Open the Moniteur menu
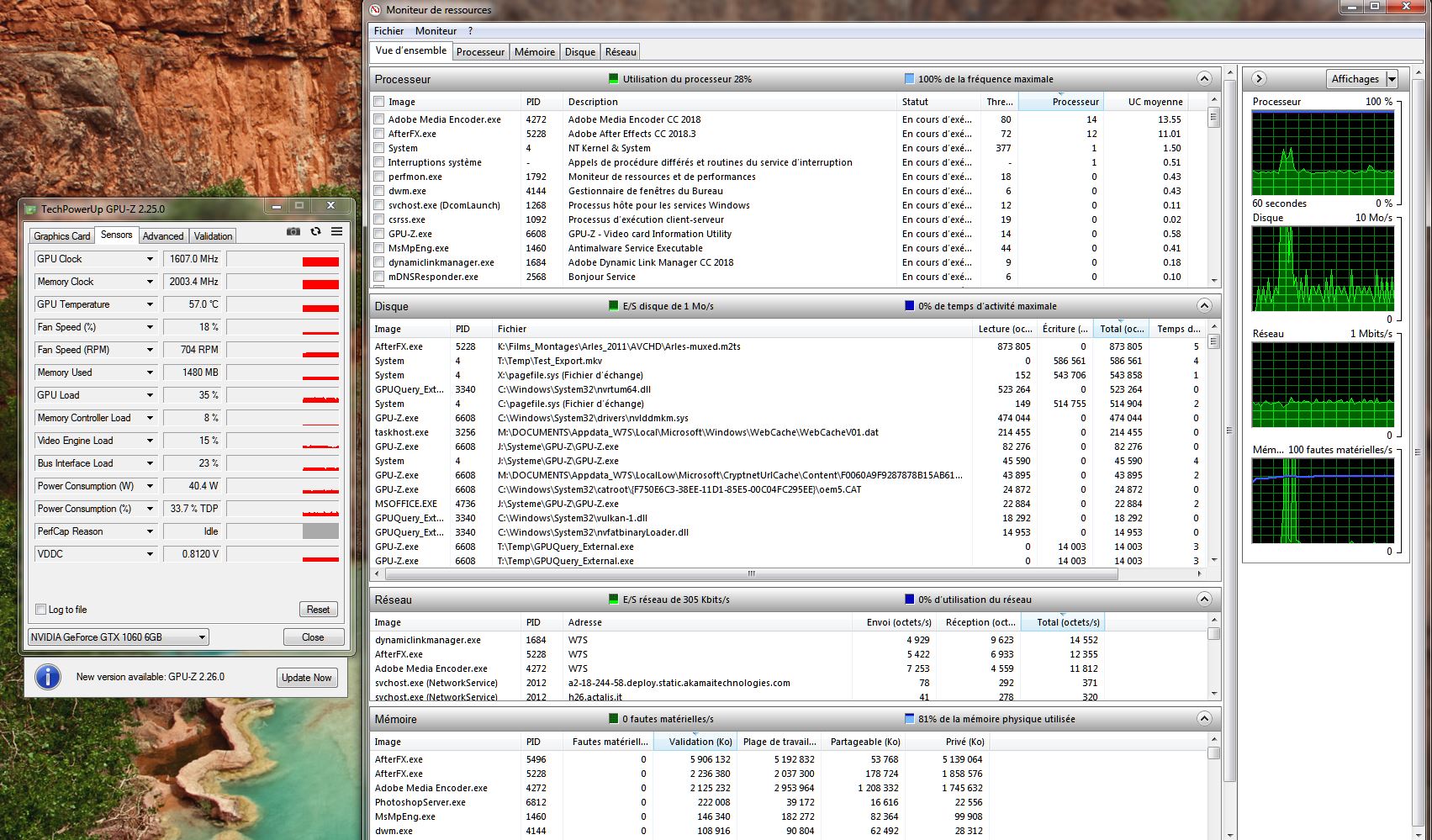1432x840 pixels. [436, 31]
